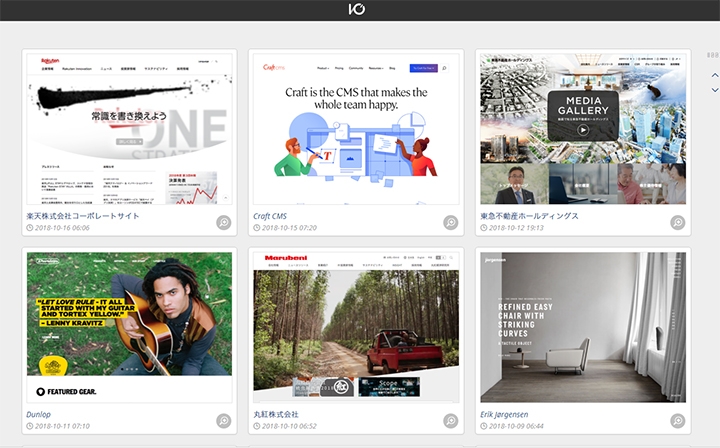Viewport: 720px width, 448px height.
Task: Click the IO logo in the header
Action: (357, 10)
